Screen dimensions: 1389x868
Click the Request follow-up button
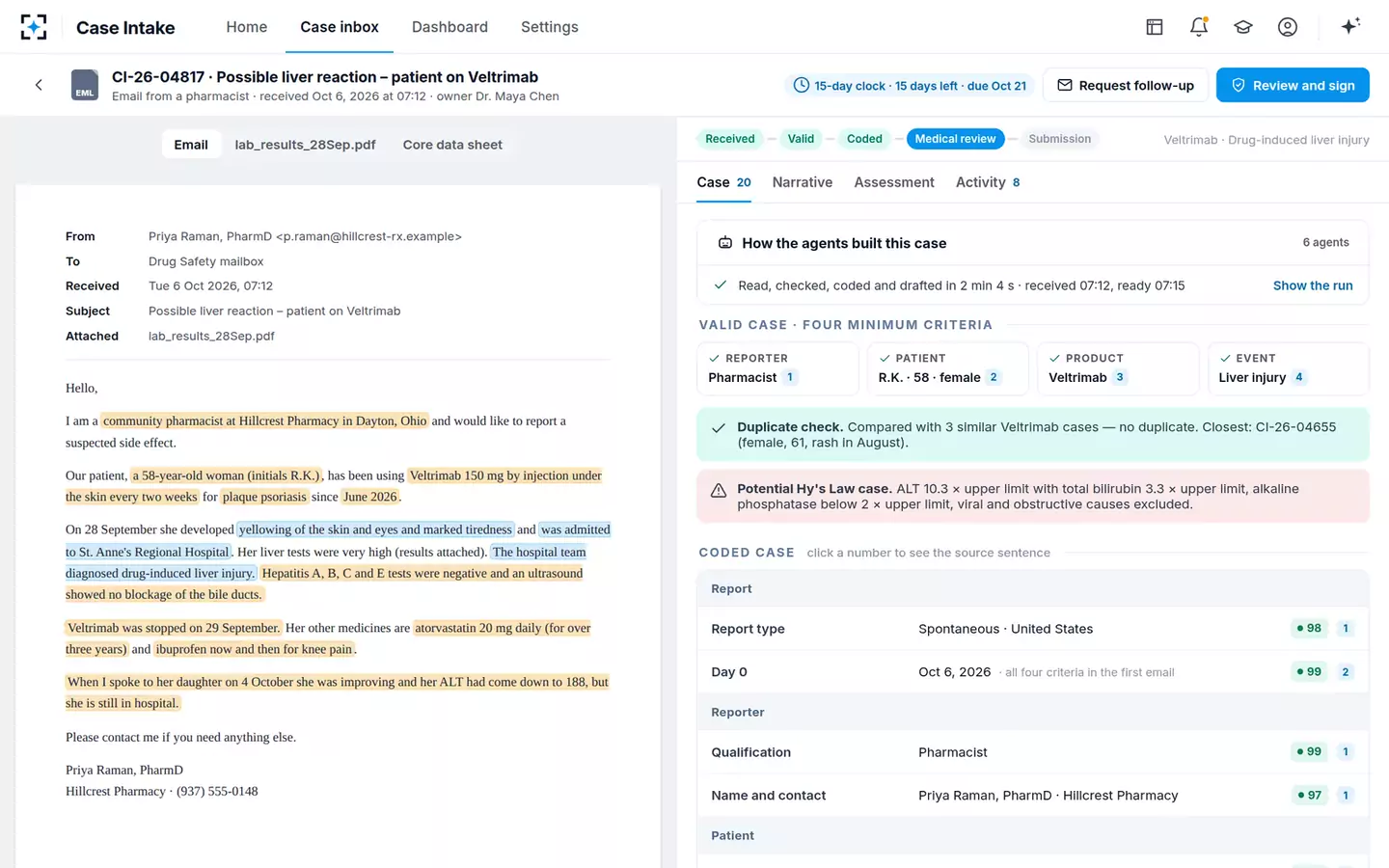[1126, 85]
